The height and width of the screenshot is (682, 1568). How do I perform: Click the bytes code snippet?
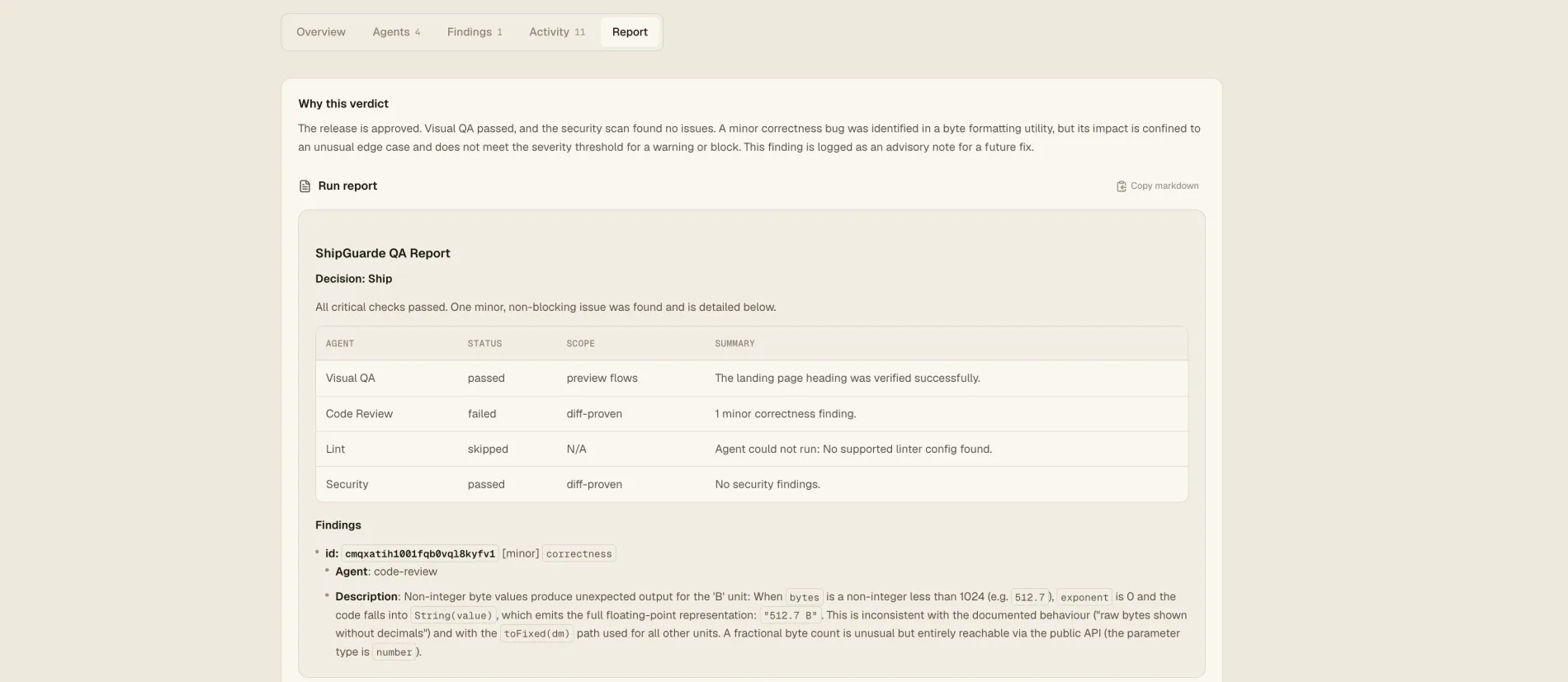click(x=805, y=598)
